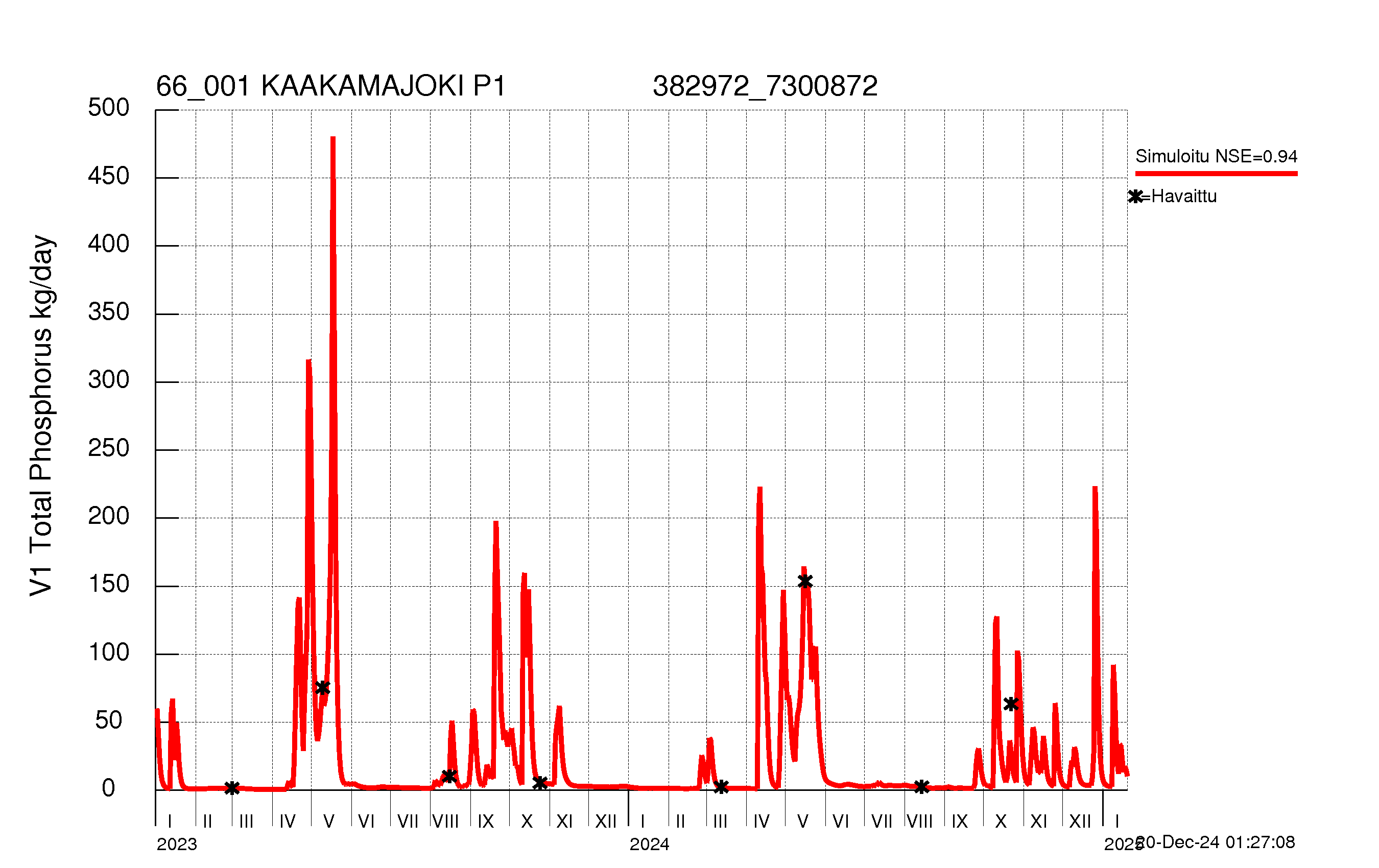Screen dimensions: 1379x868
Task: Click the red simulated line legend sample
Action: (x=1217, y=174)
